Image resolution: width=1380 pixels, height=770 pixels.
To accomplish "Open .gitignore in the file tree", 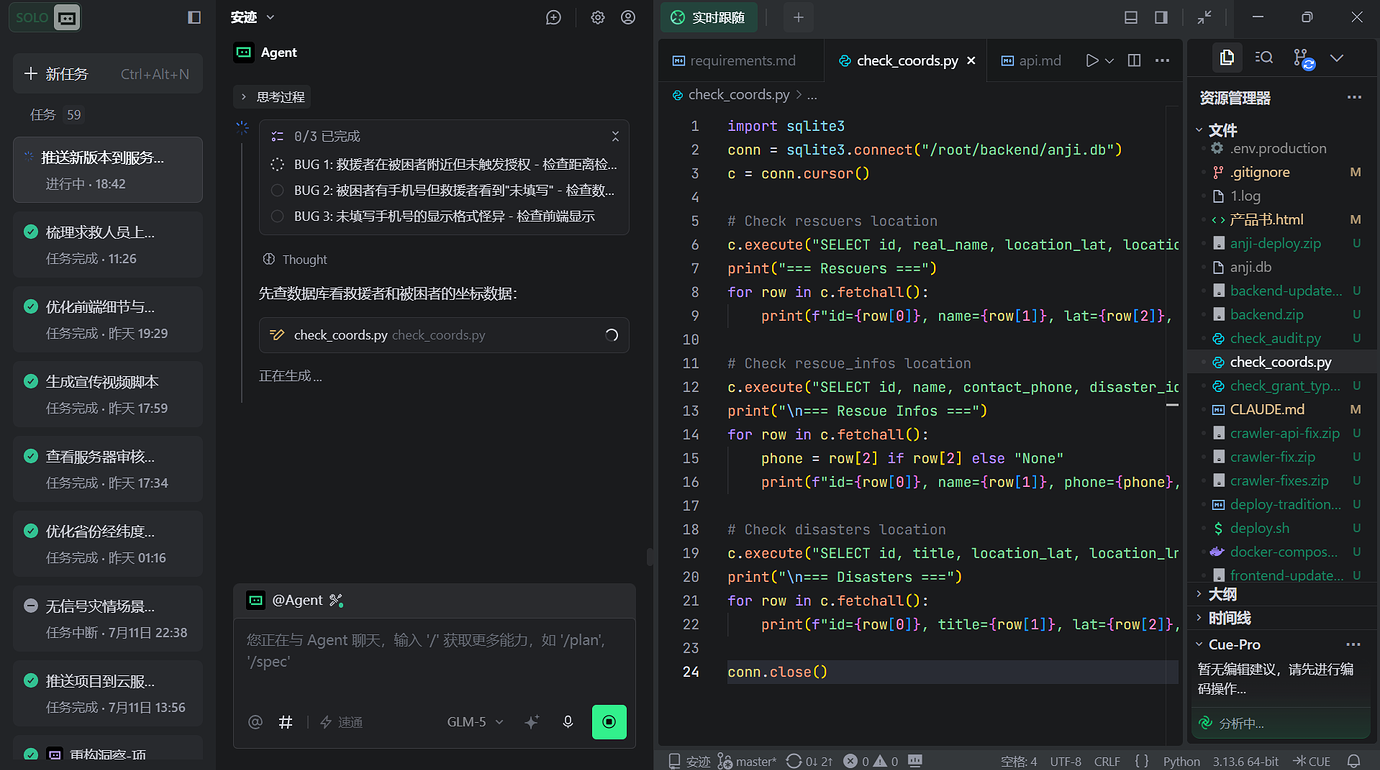I will coord(1280,172).
